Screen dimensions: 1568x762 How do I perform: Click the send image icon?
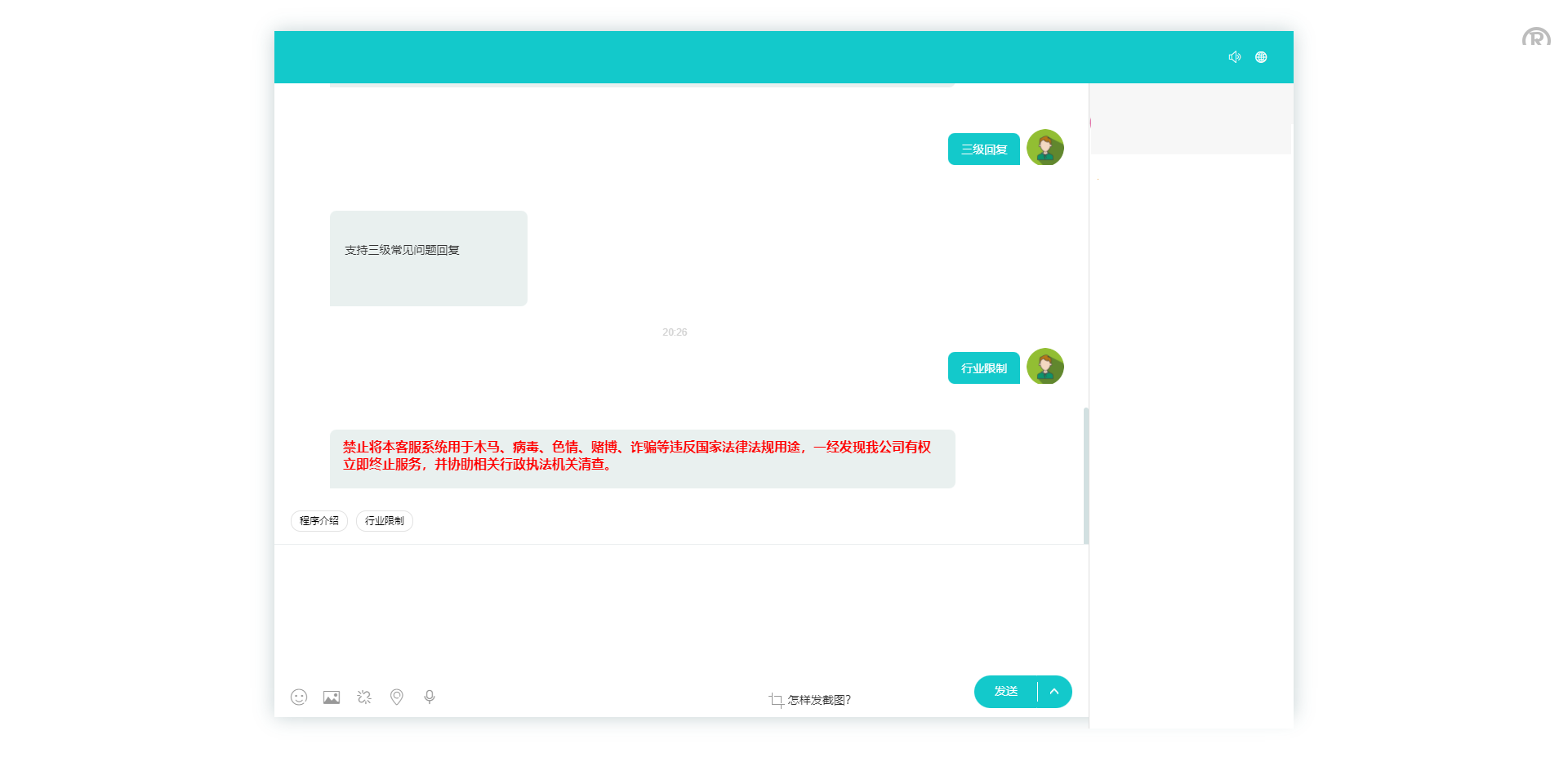[x=332, y=697]
